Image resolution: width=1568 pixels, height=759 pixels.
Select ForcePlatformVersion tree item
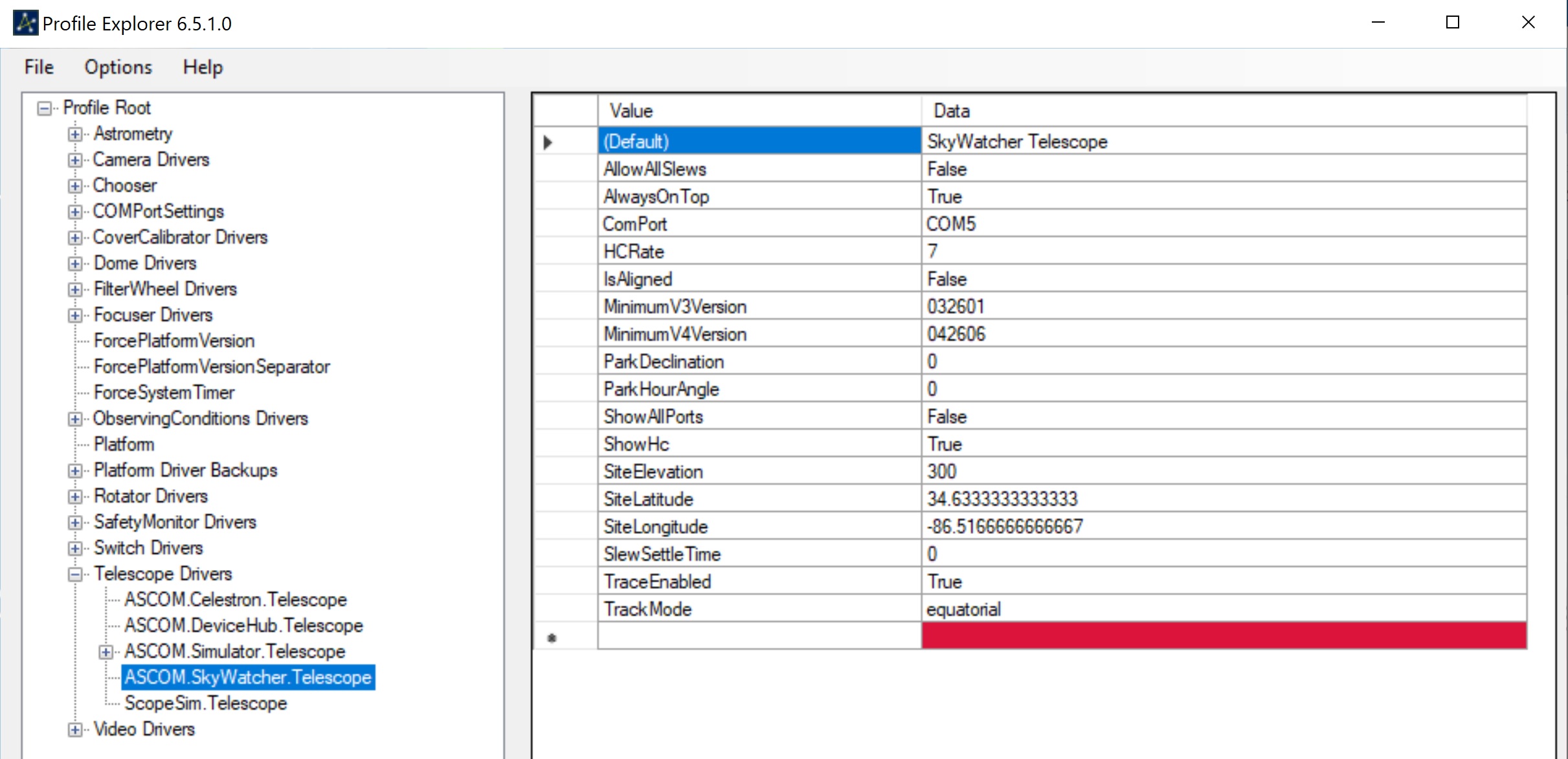[174, 340]
